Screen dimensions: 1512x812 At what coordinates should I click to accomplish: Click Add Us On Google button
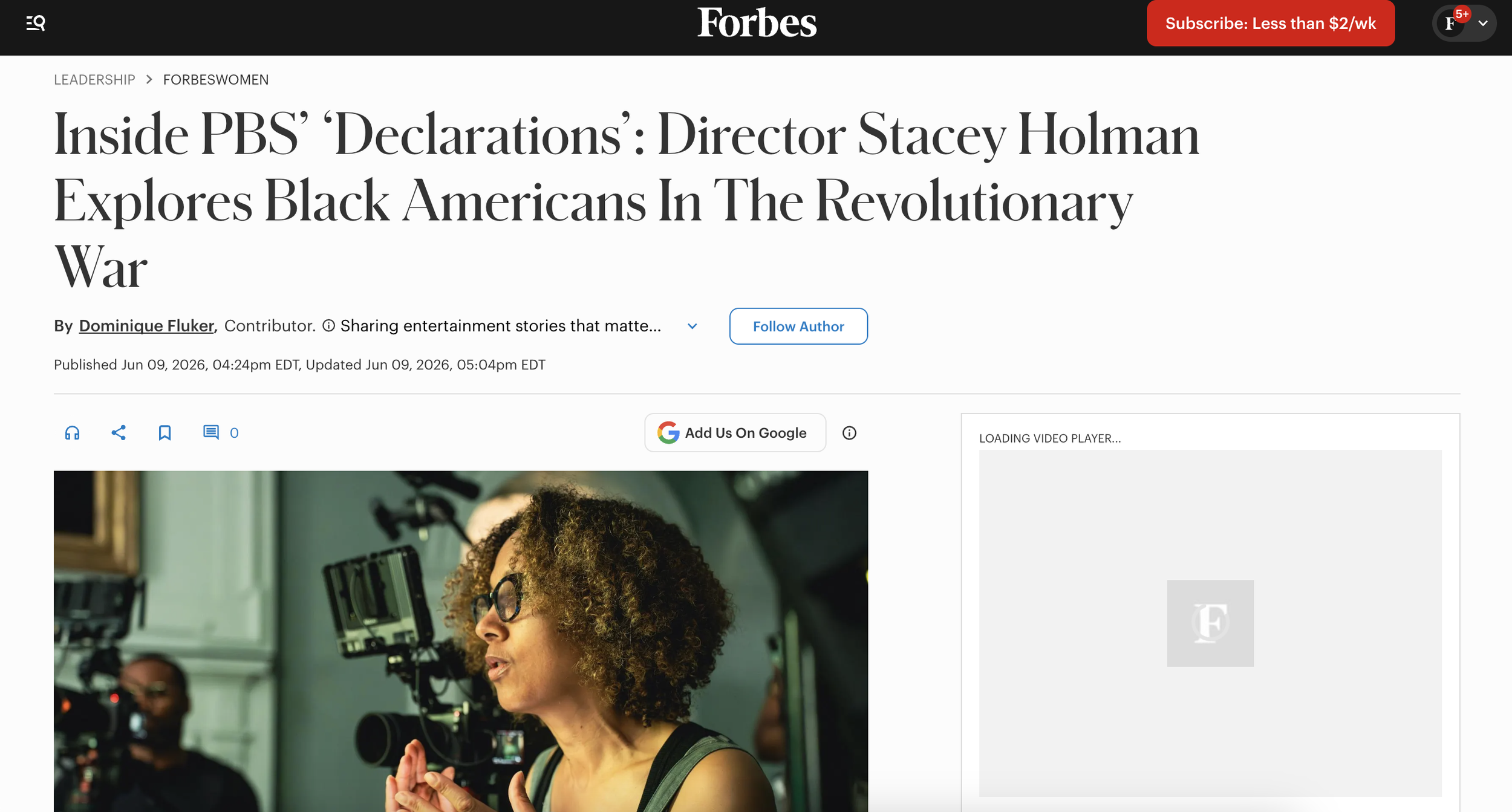click(735, 433)
